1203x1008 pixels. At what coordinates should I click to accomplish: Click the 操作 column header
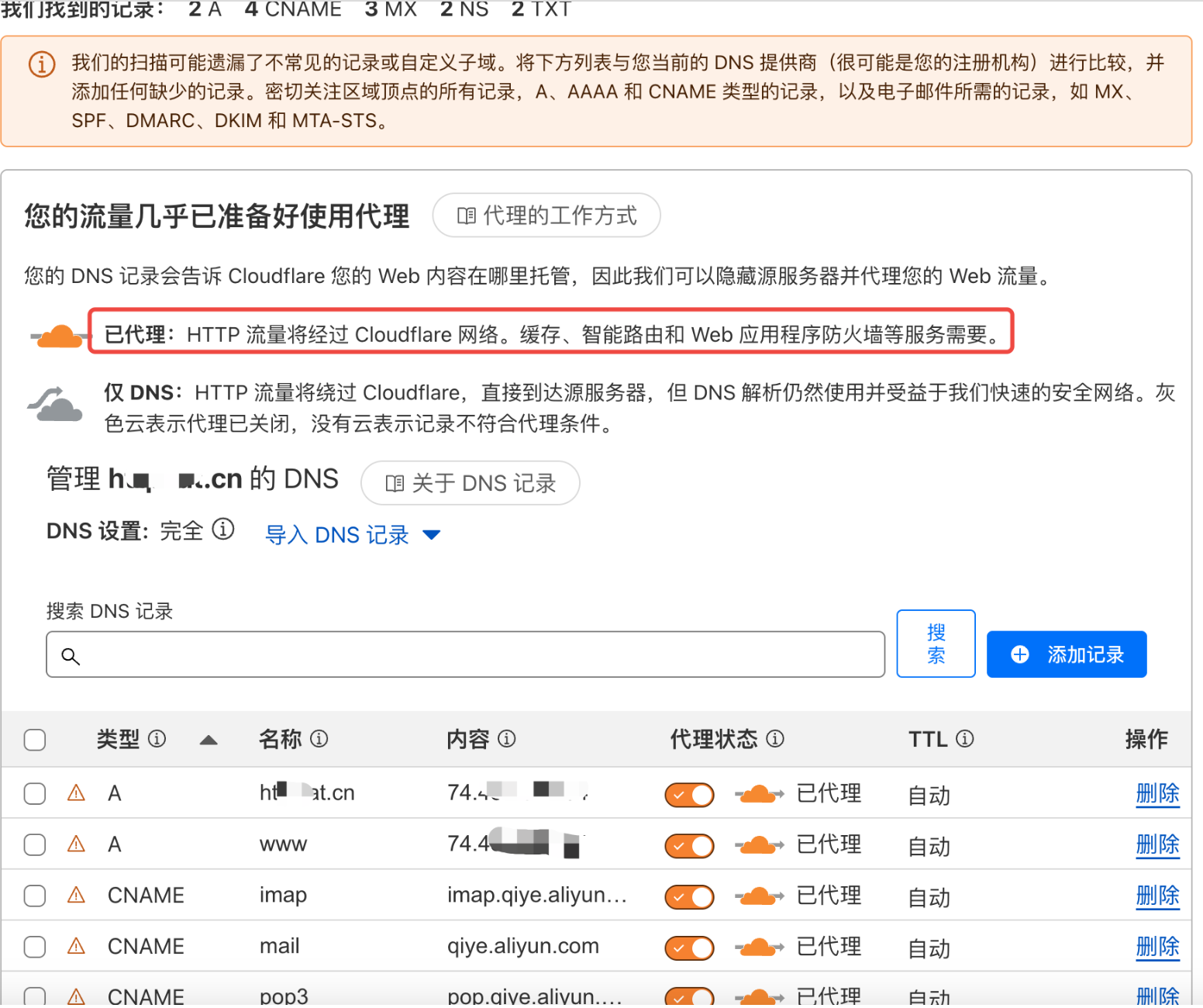(1146, 739)
